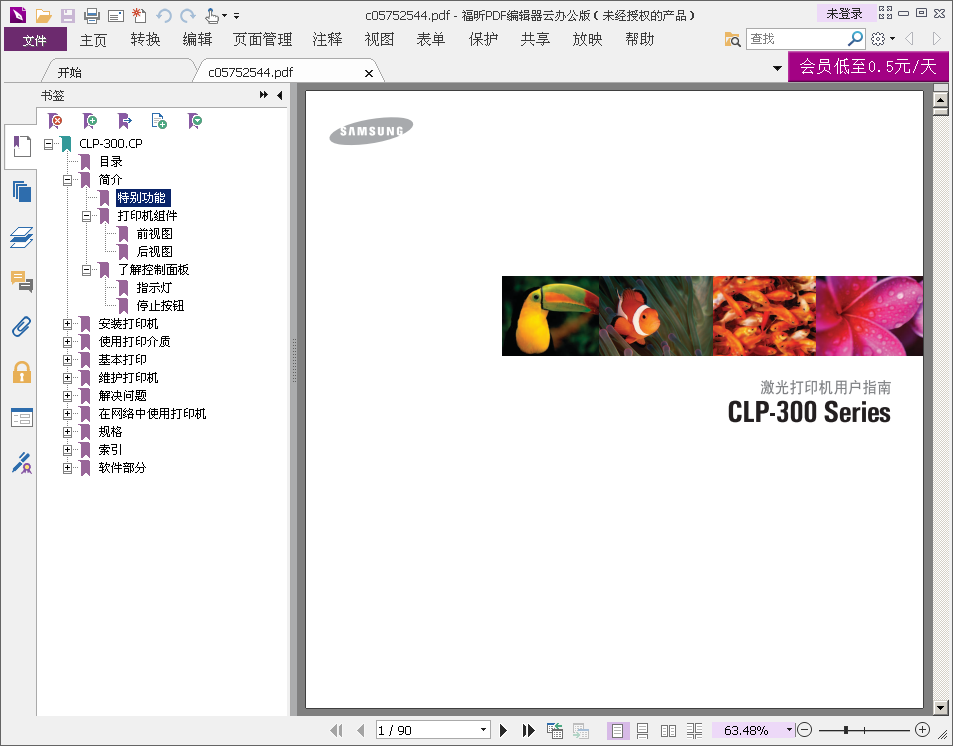
Task: Expand the 软件部分 bookmark node
Action: (x=67, y=468)
